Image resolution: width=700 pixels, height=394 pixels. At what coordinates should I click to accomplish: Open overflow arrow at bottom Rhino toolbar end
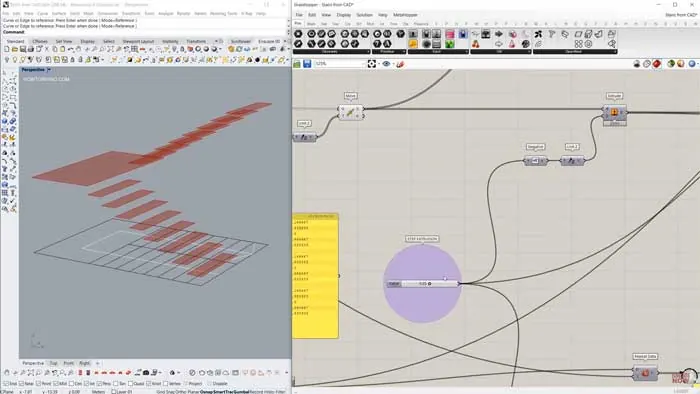click(286, 373)
